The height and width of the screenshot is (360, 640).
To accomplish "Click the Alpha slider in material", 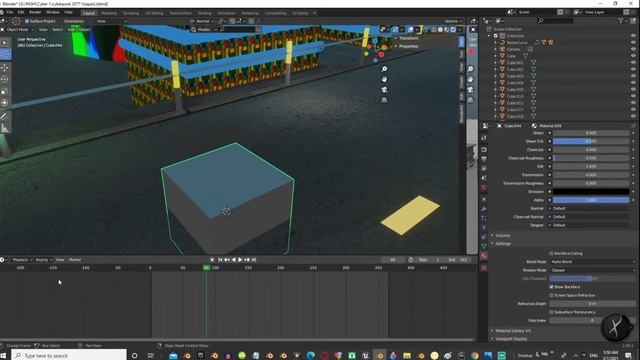I will [x=591, y=200].
